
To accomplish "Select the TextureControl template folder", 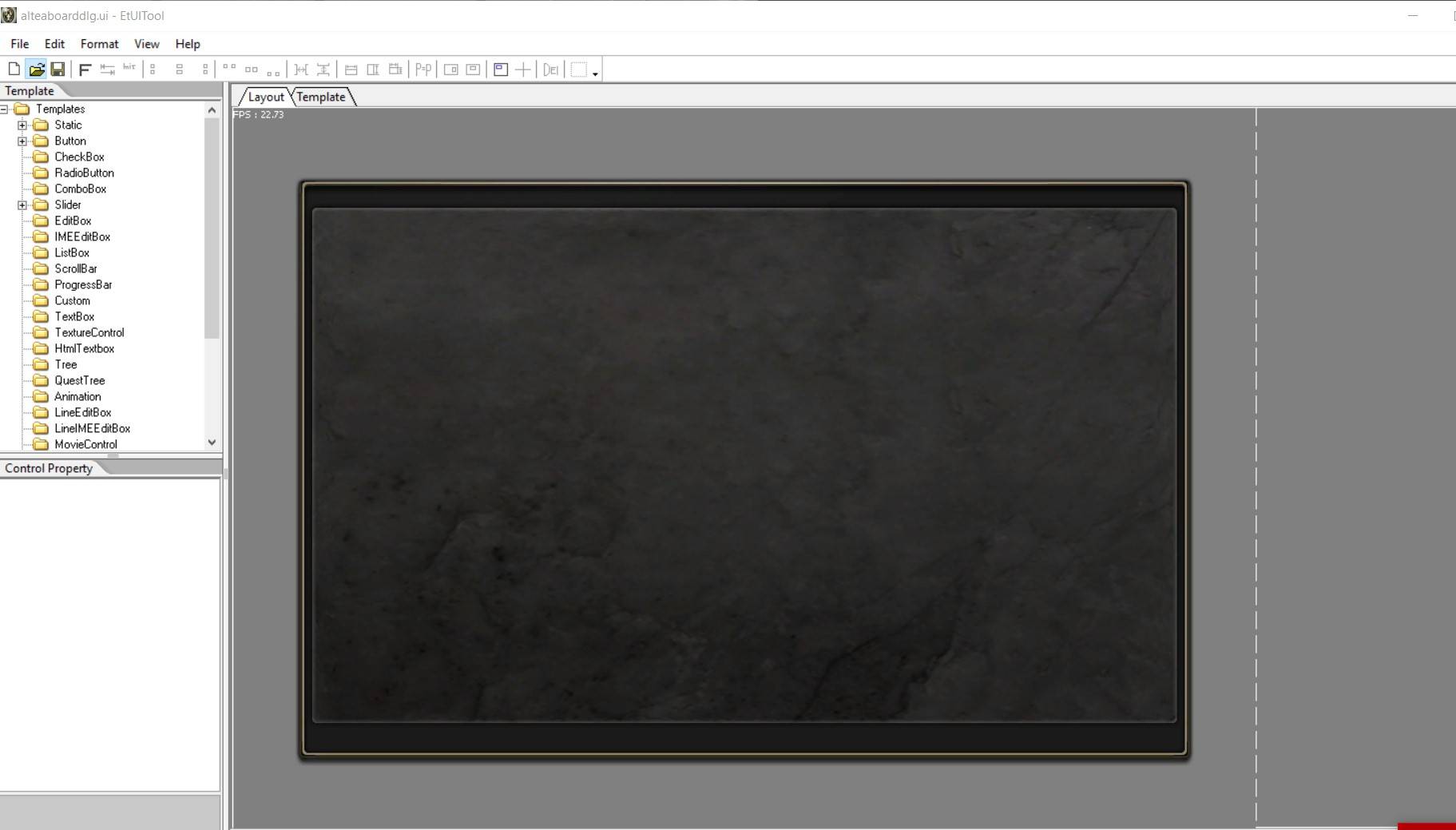I will [89, 332].
